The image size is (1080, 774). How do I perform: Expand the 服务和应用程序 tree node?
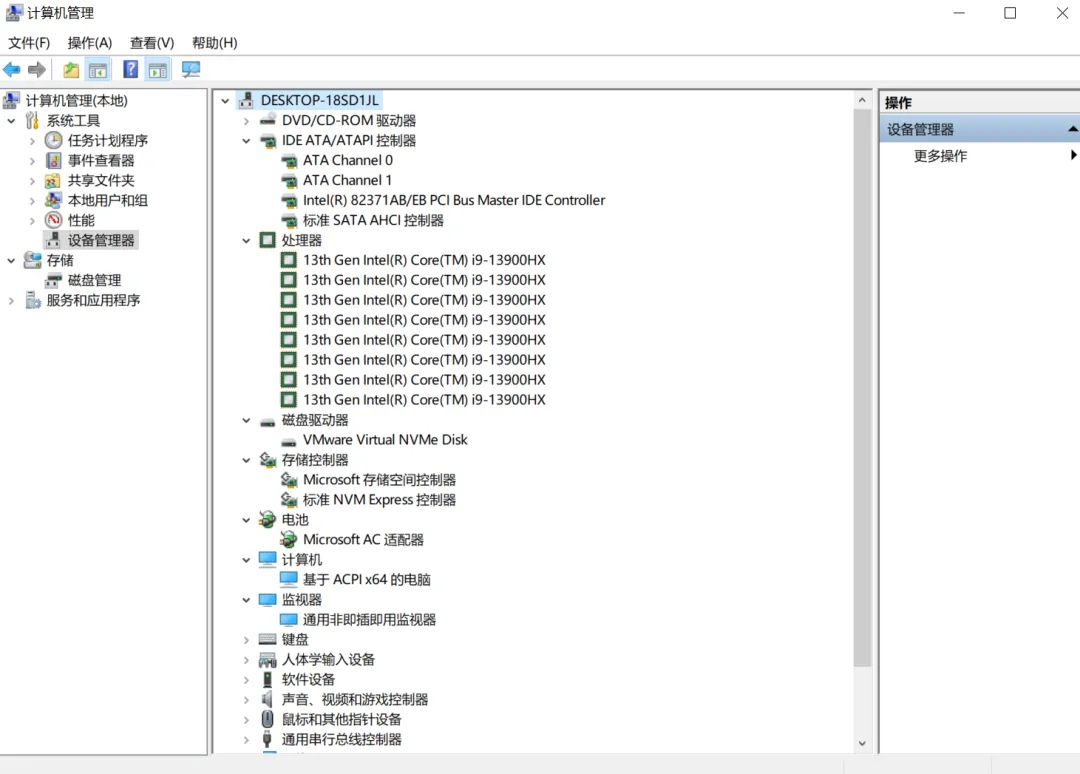point(11,300)
